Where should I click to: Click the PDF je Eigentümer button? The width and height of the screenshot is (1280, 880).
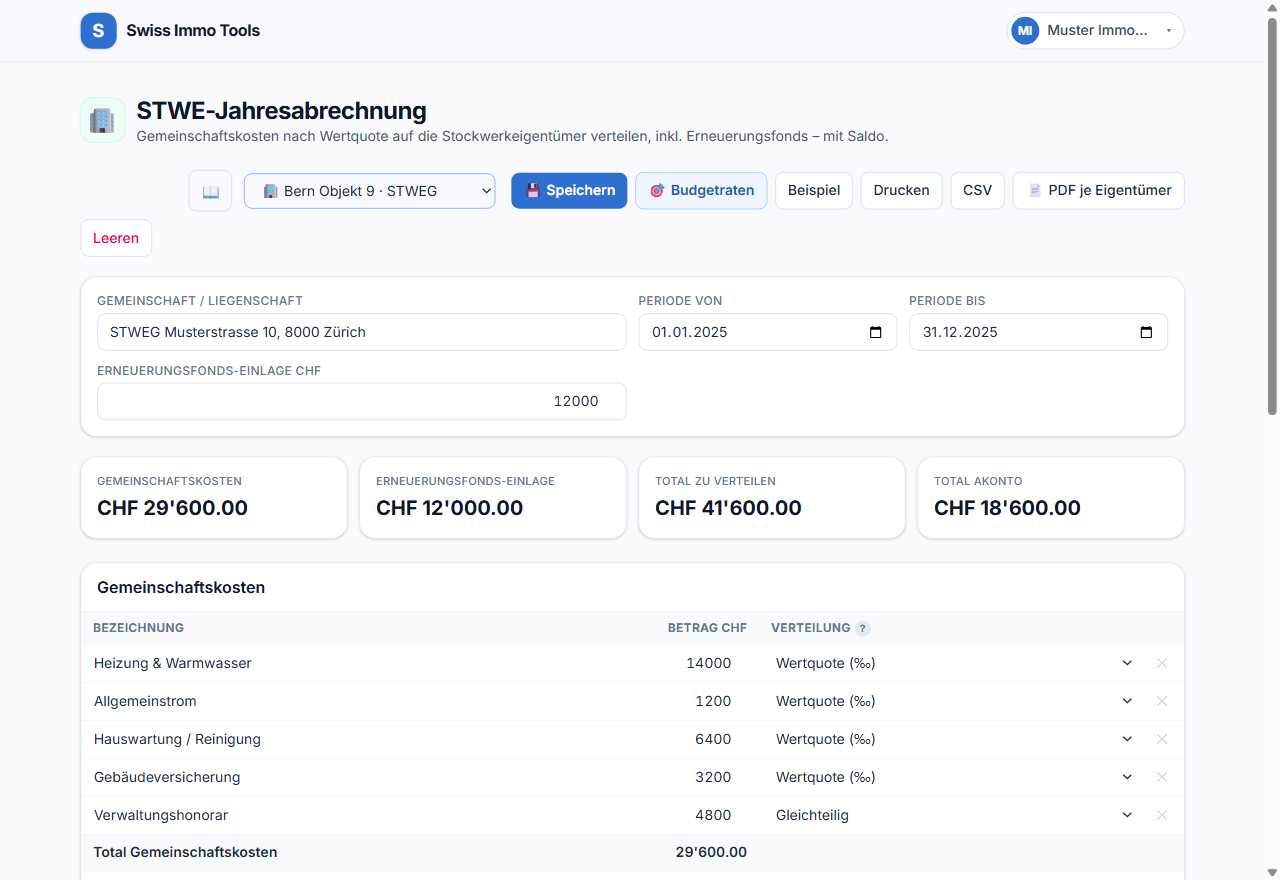click(x=1098, y=191)
